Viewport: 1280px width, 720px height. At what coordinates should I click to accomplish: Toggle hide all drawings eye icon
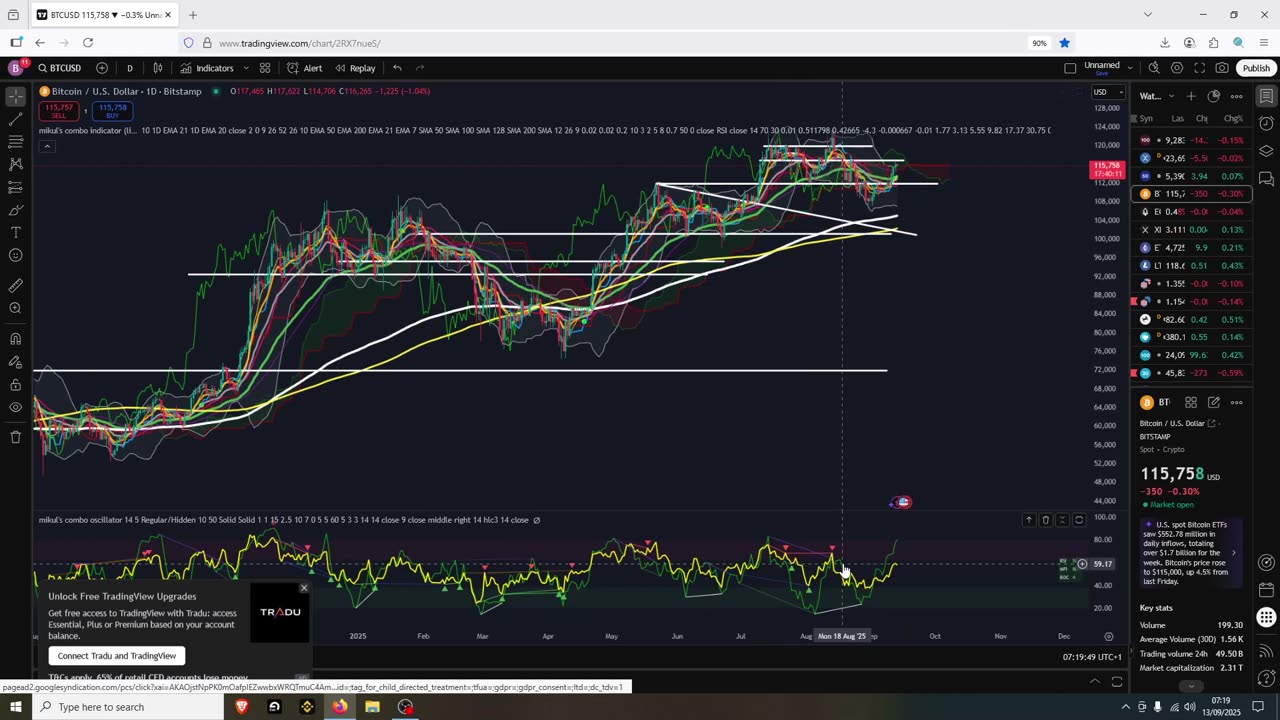(16, 408)
